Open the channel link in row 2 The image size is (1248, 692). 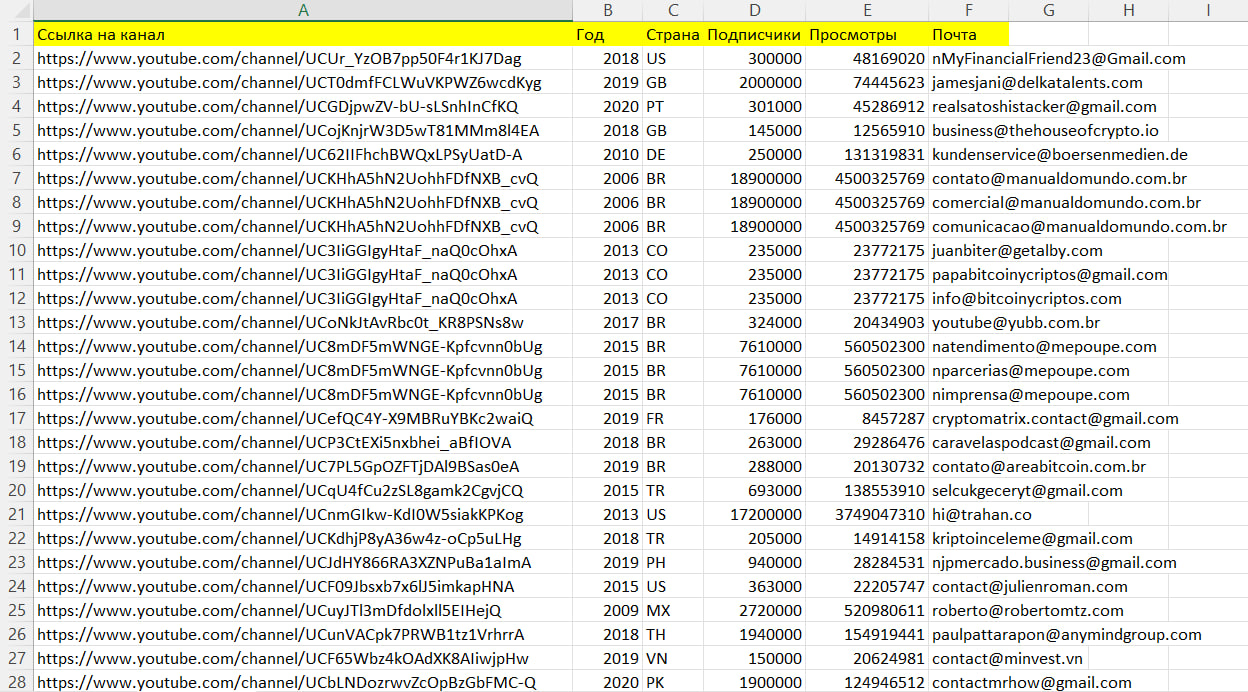279,58
